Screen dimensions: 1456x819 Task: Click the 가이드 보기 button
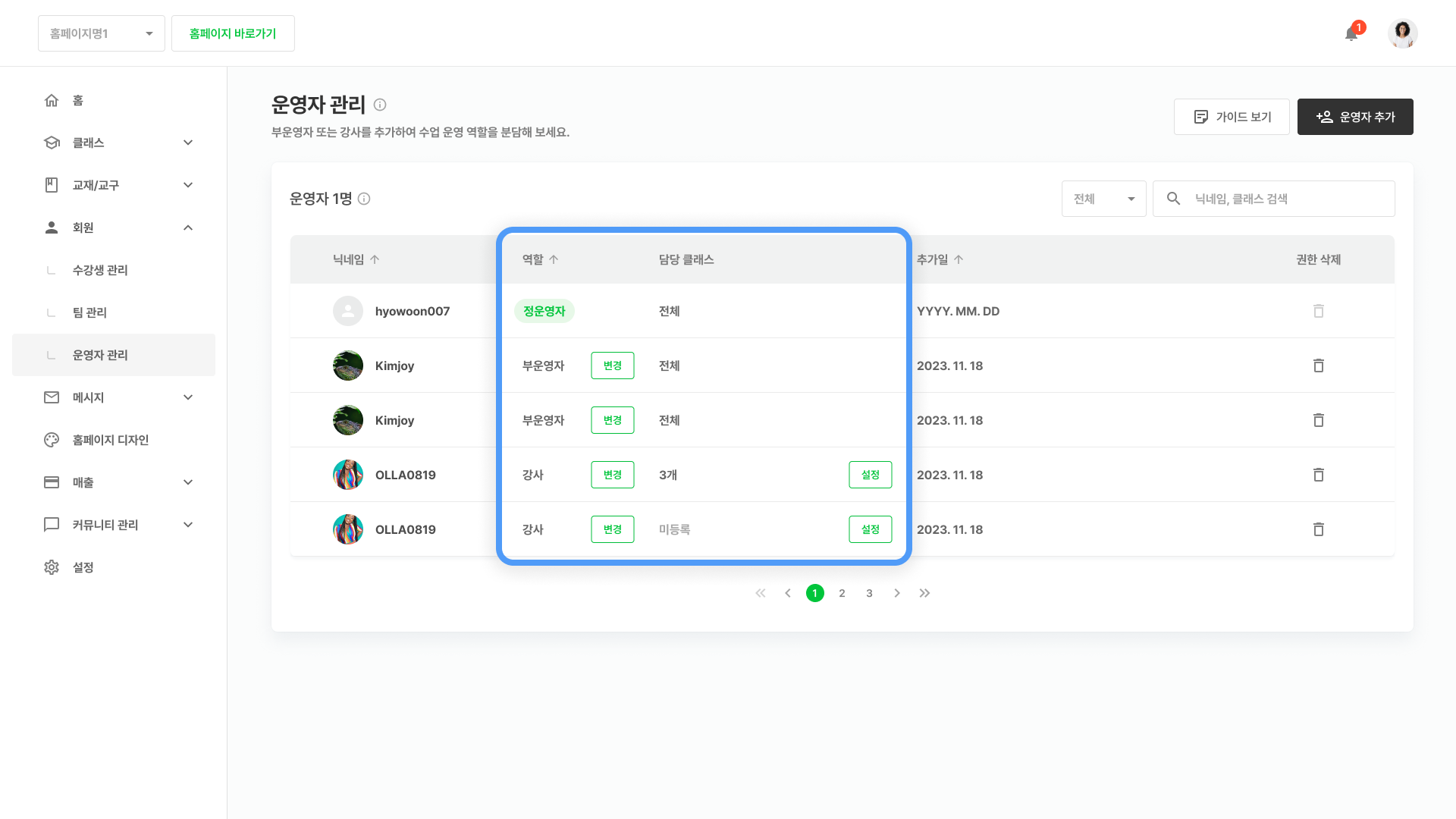pyautogui.click(x=1231, y=117)
